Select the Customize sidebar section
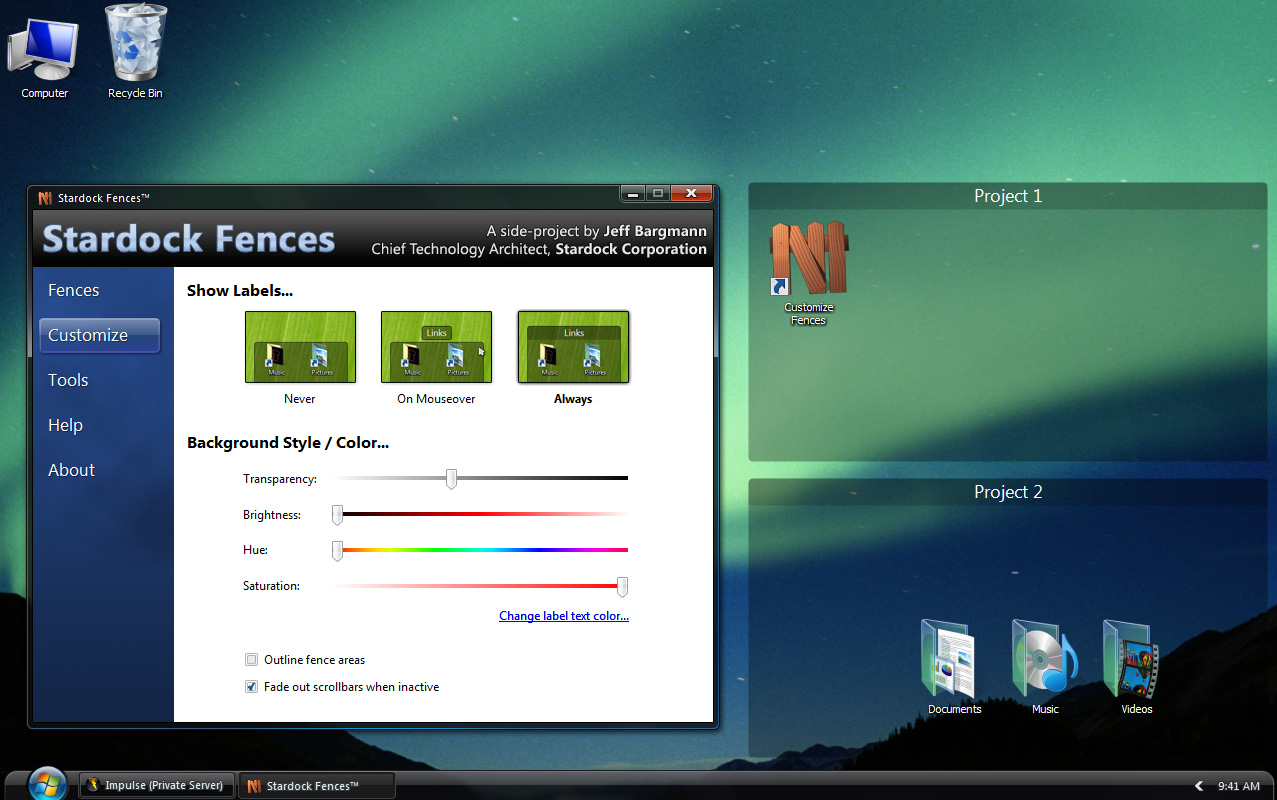This screenshot has width=1277, height=800. tap(99, 335)
